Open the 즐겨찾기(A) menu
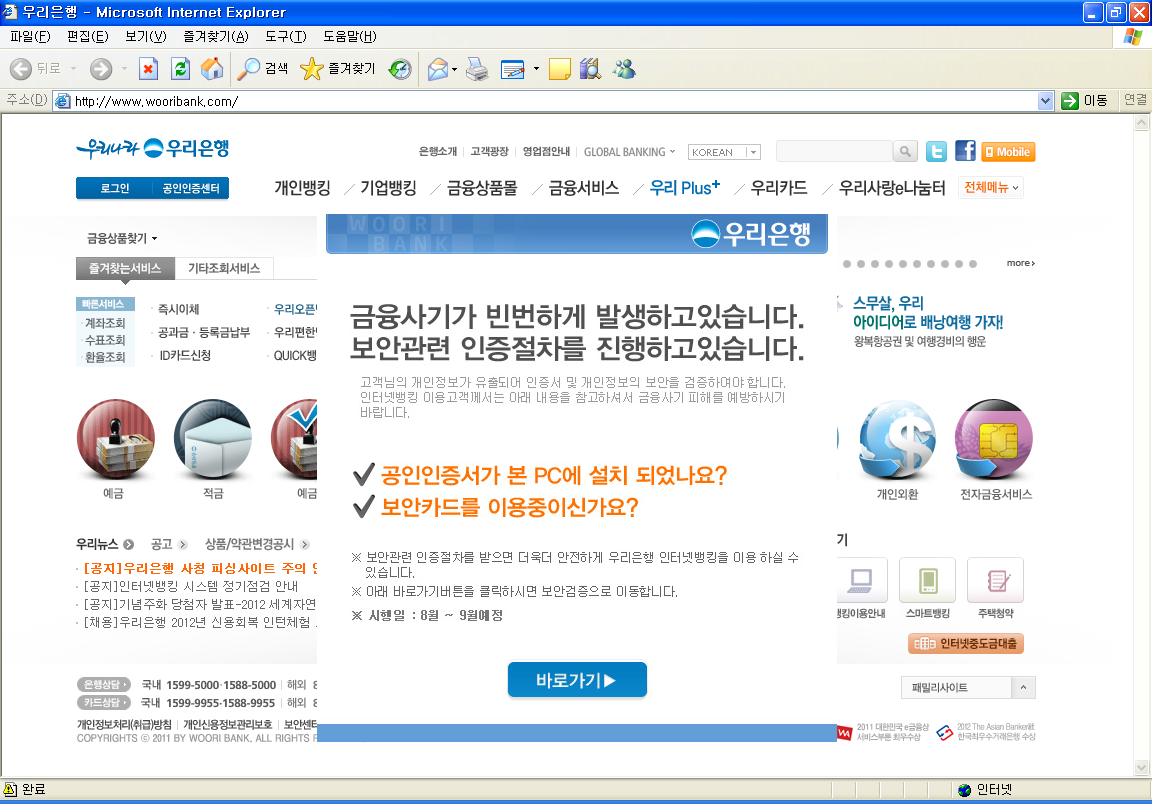 click(x=216, y=36)
